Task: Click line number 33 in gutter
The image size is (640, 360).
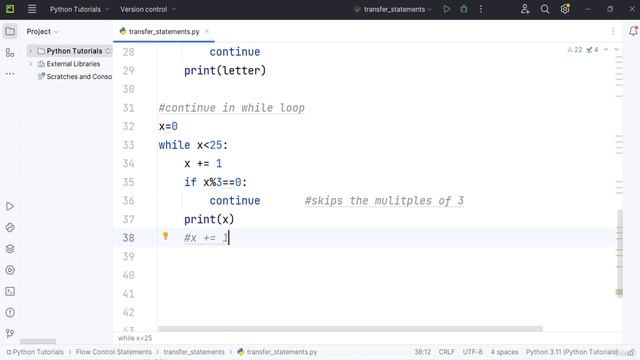Action: (x=129, y=145)
